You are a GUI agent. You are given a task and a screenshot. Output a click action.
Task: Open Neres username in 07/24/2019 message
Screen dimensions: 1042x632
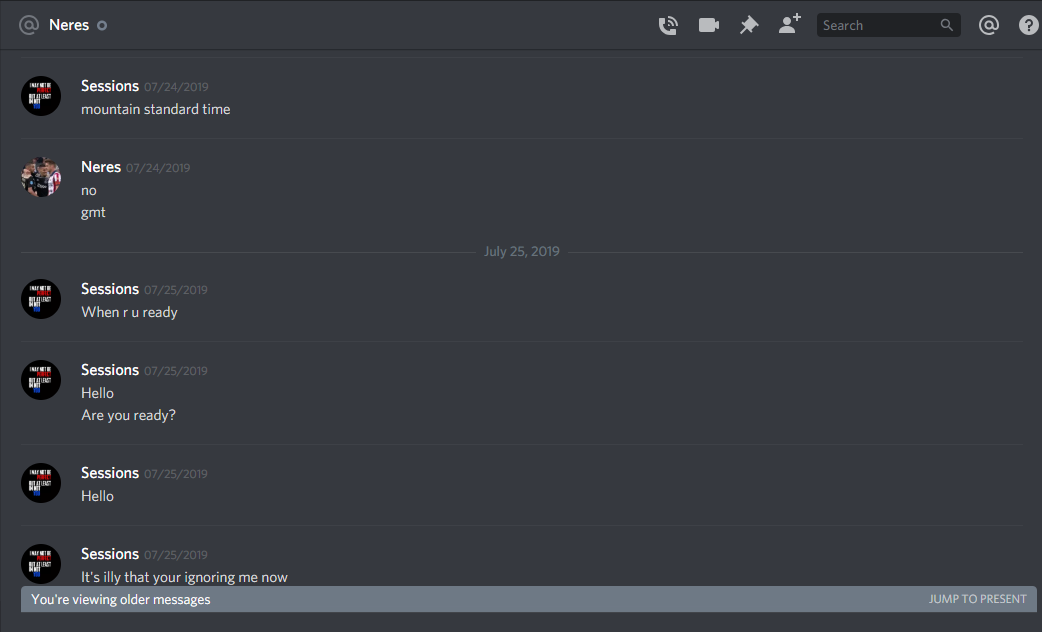point(101,167)
